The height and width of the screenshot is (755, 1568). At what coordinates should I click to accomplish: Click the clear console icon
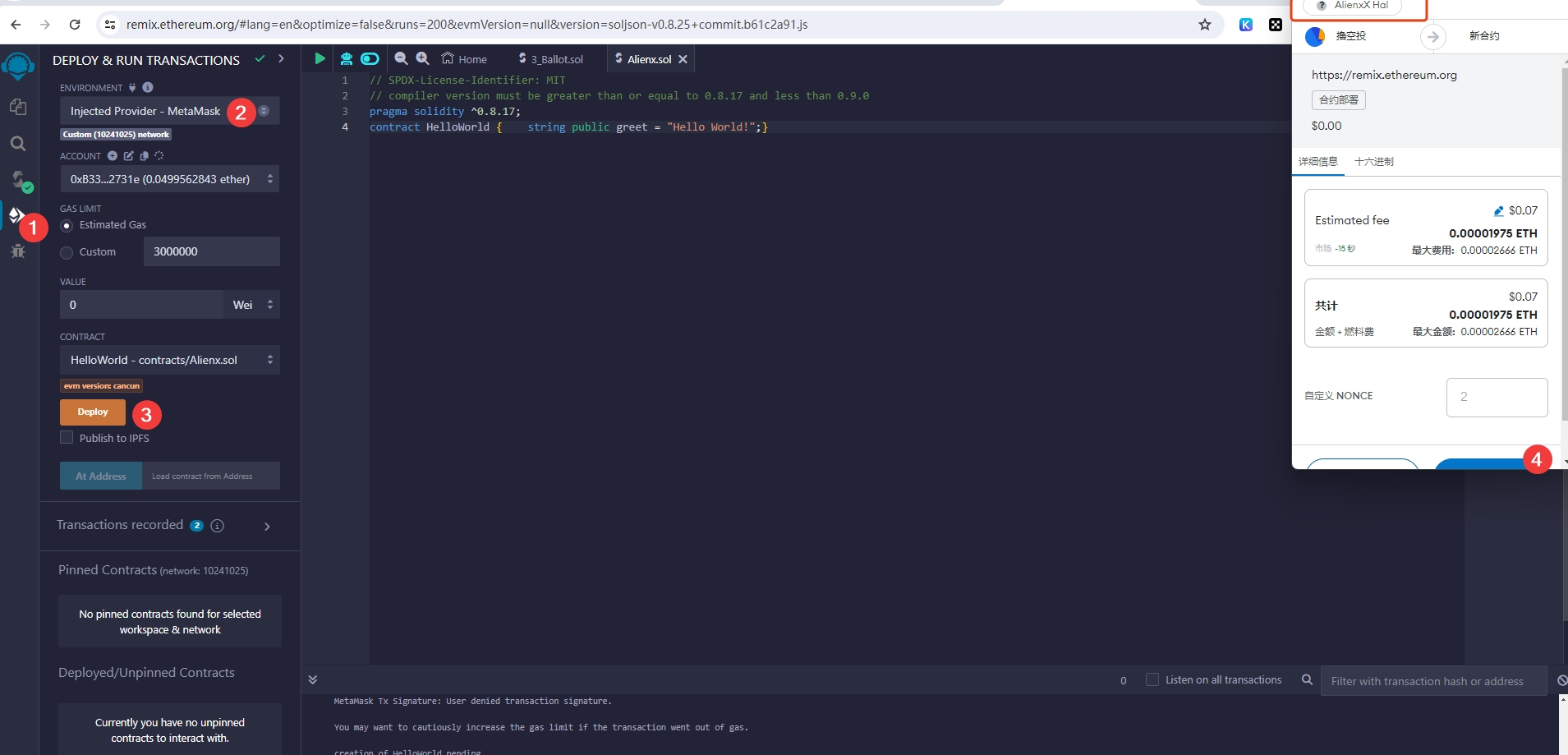(1561, 680)
